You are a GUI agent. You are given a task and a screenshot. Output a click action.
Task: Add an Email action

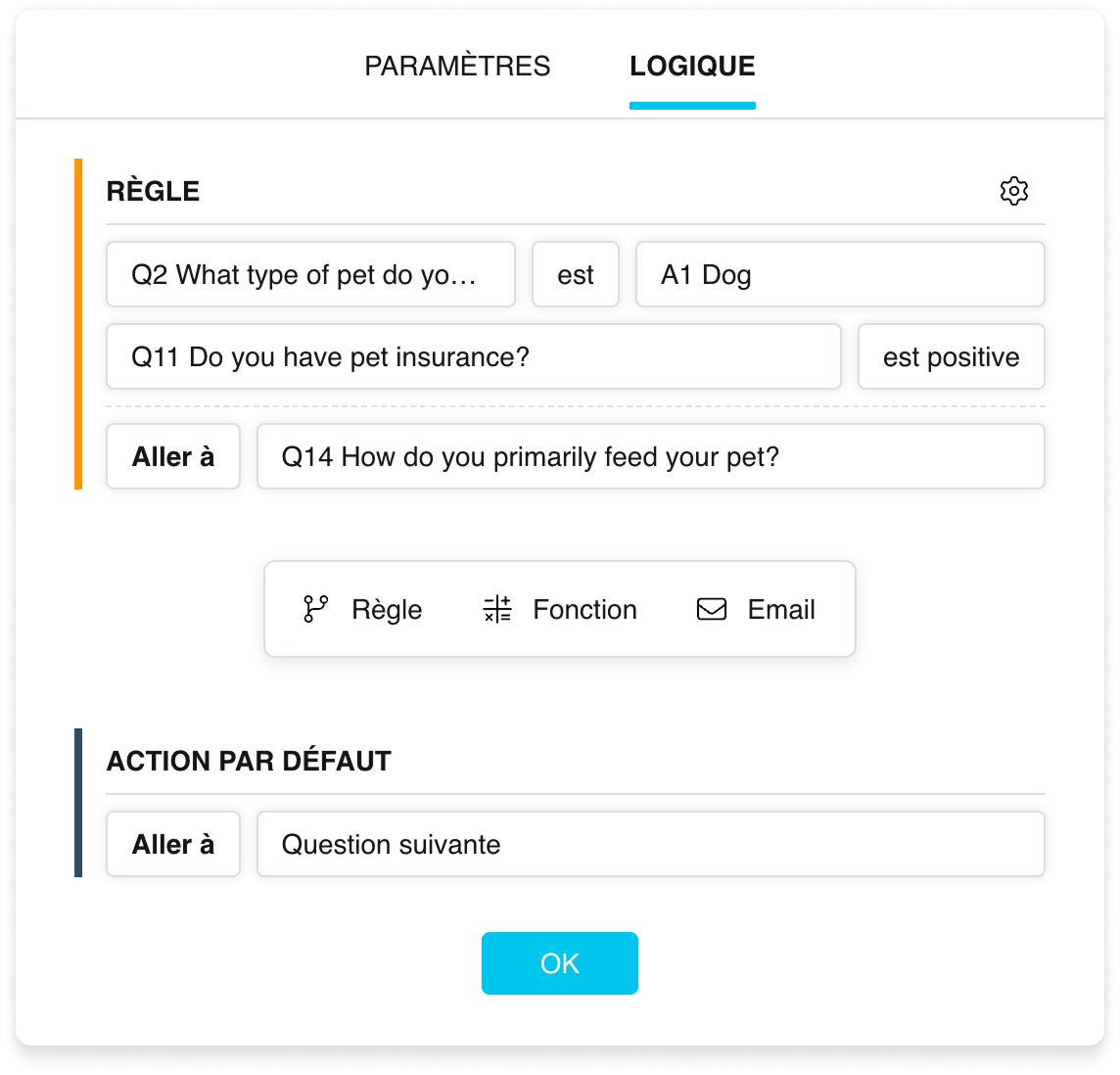756,609
